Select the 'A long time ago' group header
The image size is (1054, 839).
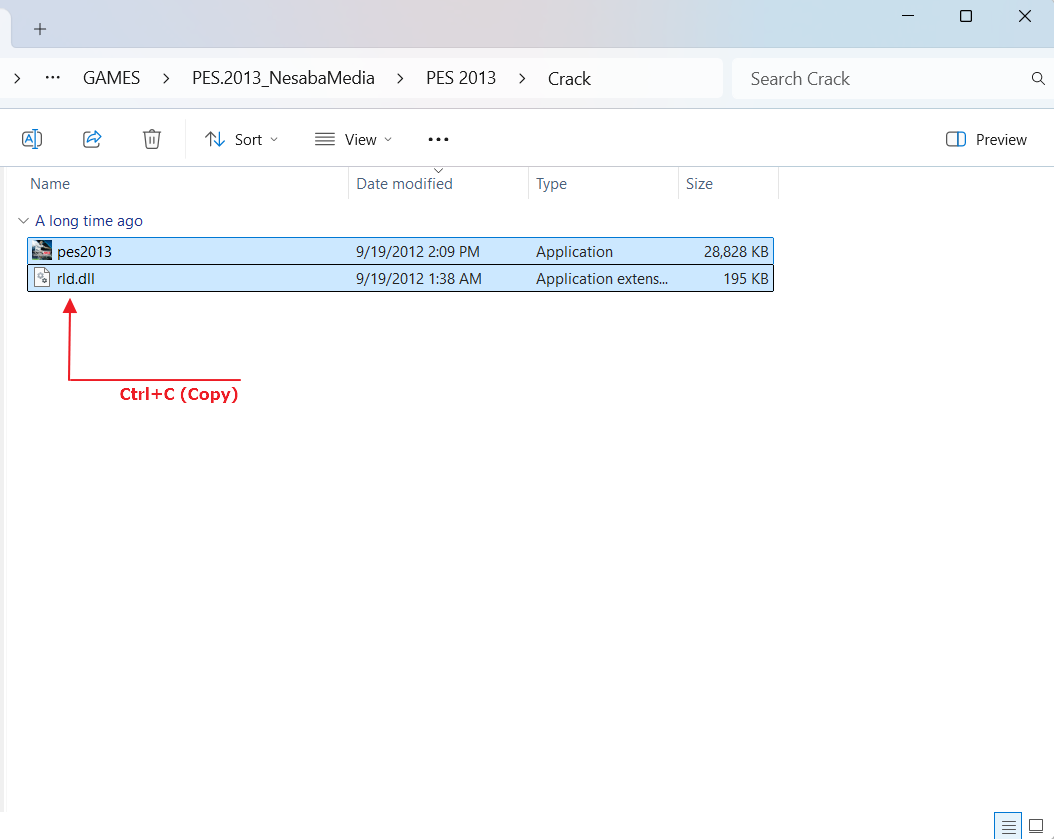click(89, 221)
